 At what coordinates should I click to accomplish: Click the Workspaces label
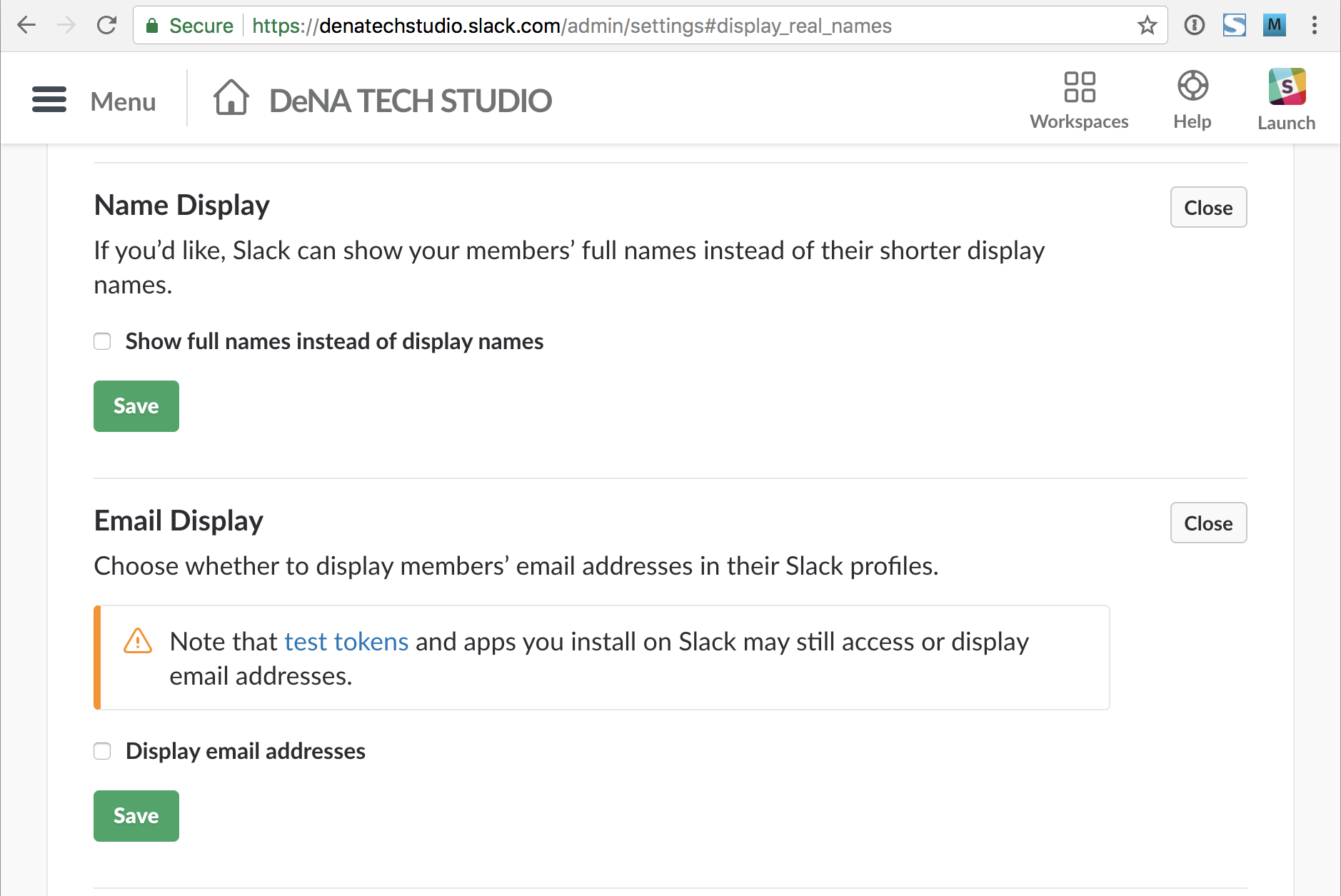1079,121
